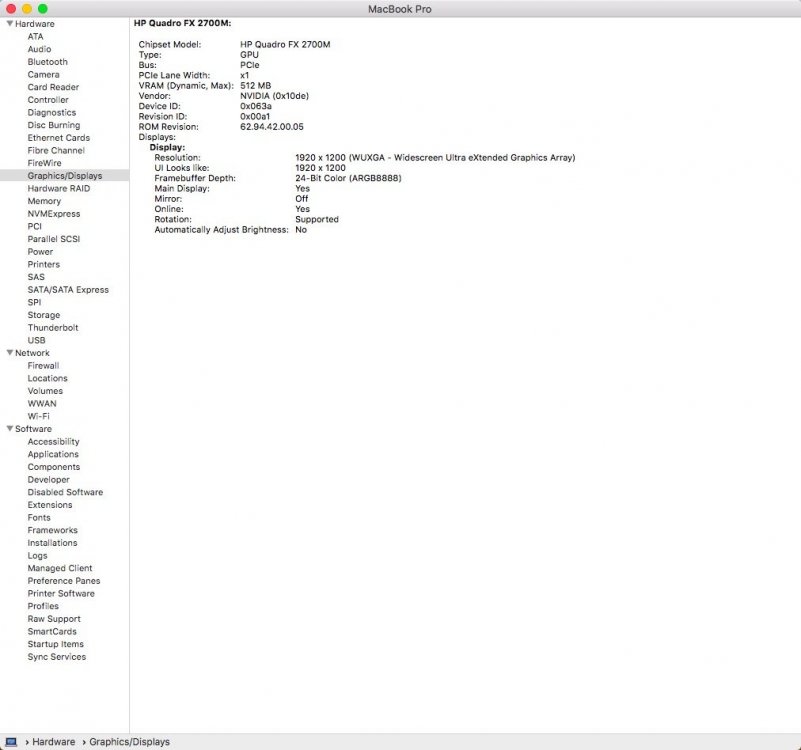Collapse the Software section triangle
Viewport: 801px width, 750px height.
(x=10, y=429)
